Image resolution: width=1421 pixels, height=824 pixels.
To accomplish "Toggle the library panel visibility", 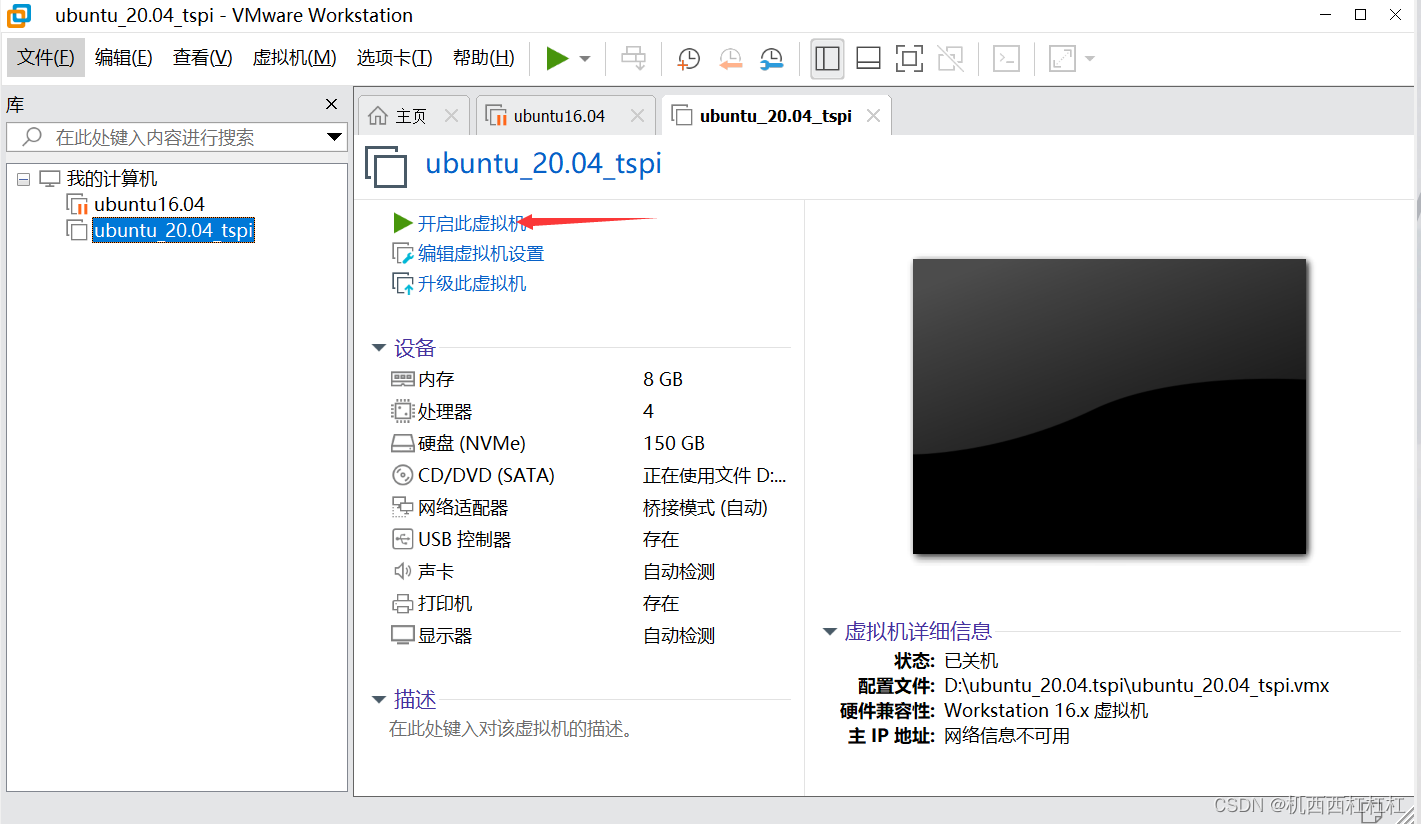I will coord(827,59).
